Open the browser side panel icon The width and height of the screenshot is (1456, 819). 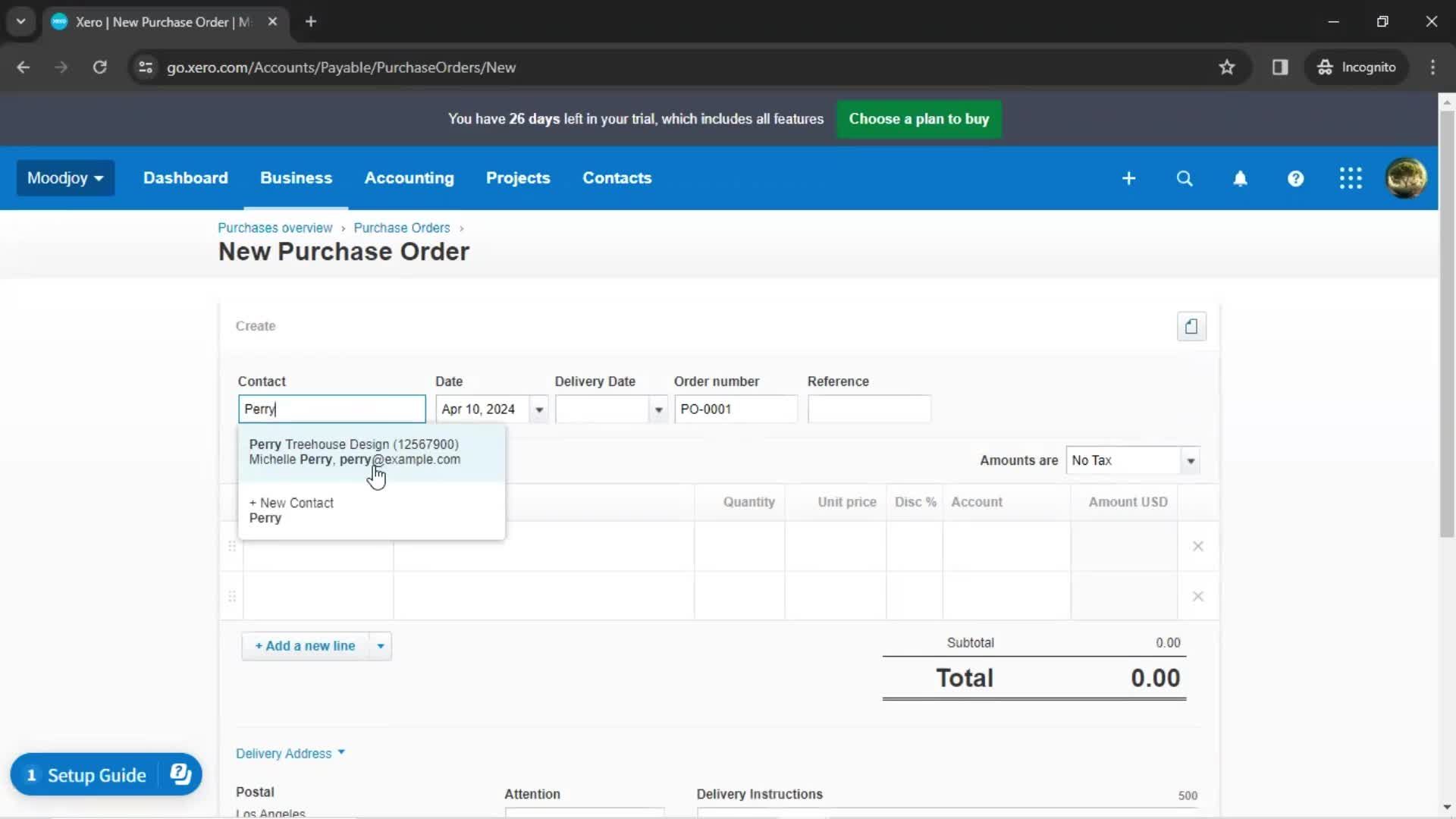click(1280, 67)
